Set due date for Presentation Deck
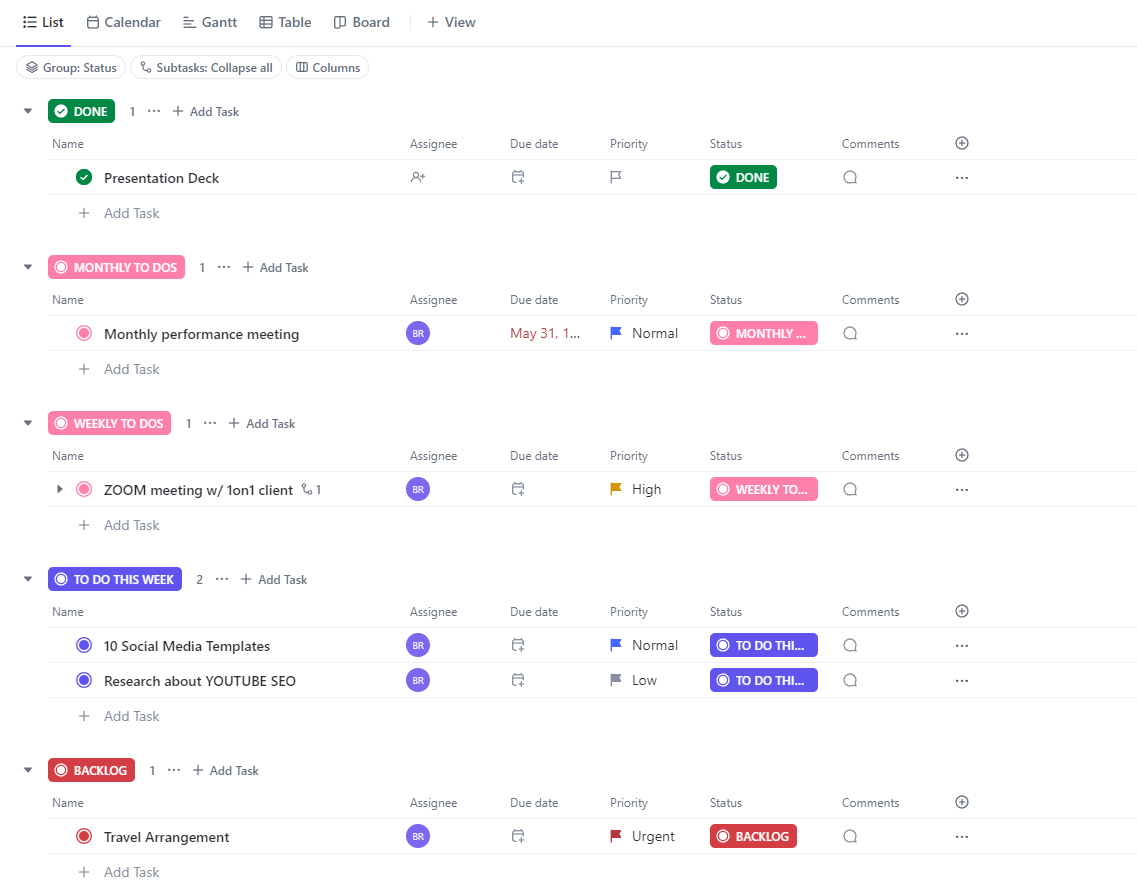The height and width of the screenshot is (882, 1137). [x=518, y=177]
